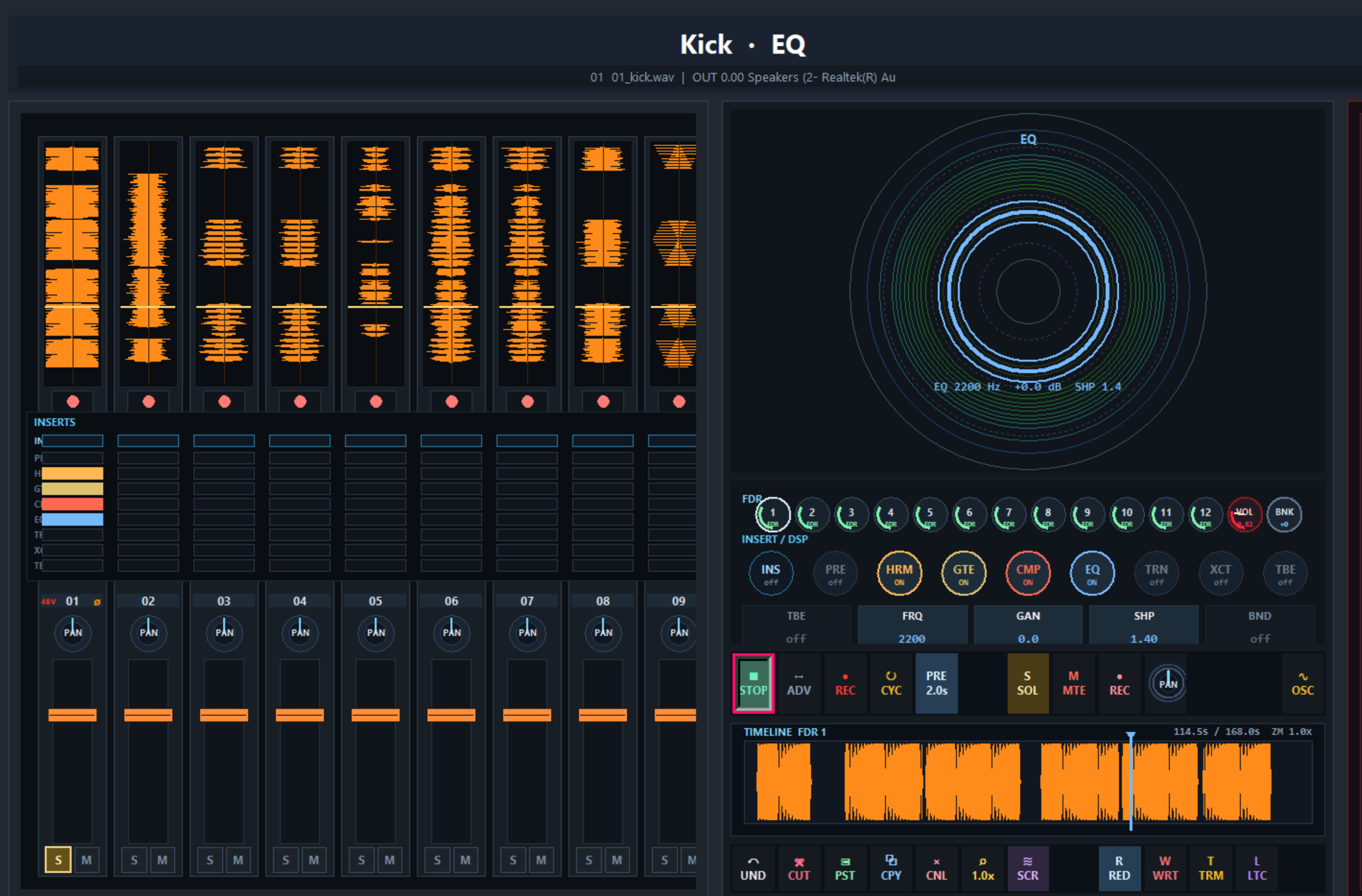The image size is (1362, 896).
Task: Select fader knob 2 in FDR row
Action: tap(811, 514)
